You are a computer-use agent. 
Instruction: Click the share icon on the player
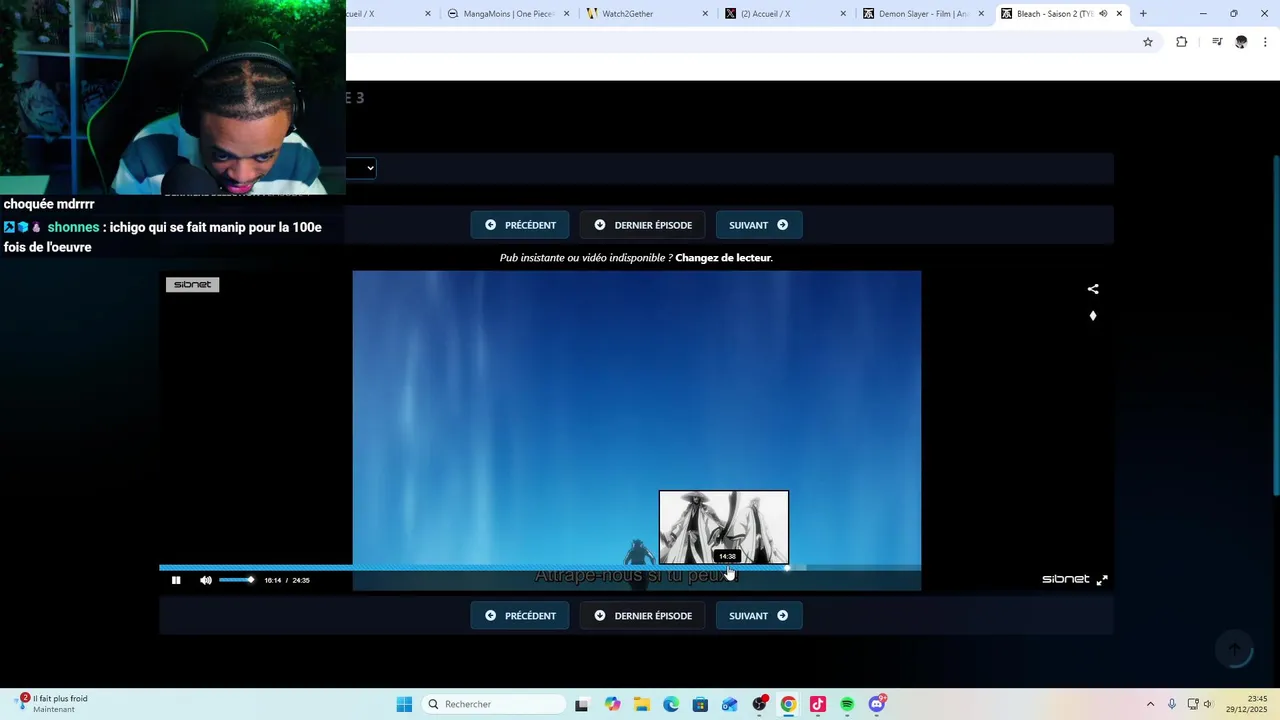[1093, 289]
